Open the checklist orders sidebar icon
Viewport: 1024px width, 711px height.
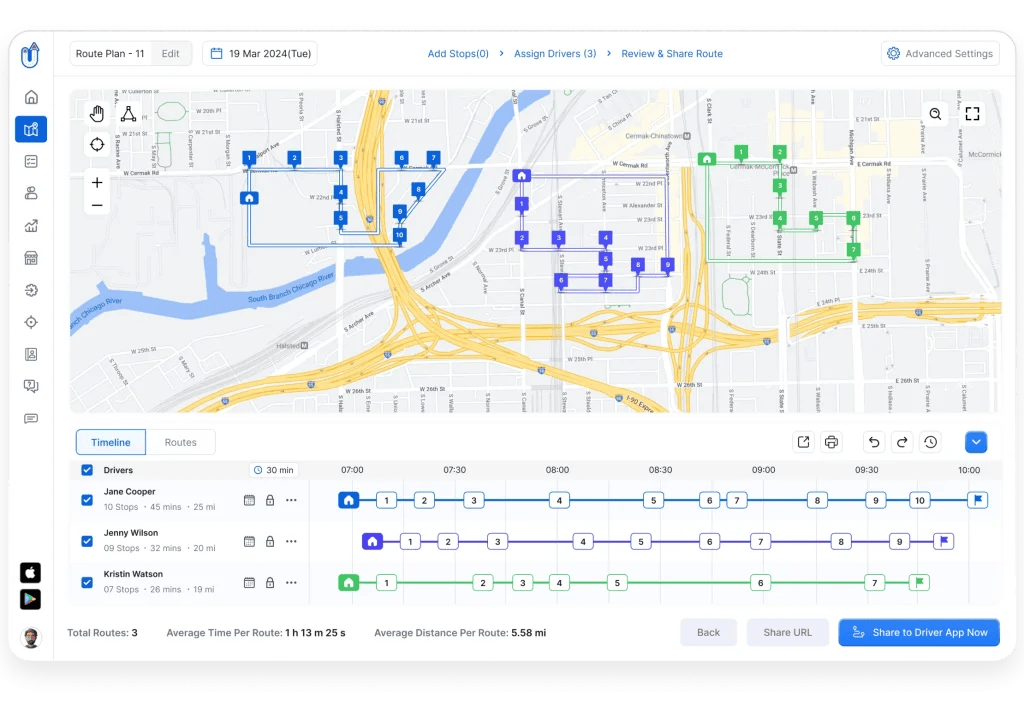(x=31, y=161)
